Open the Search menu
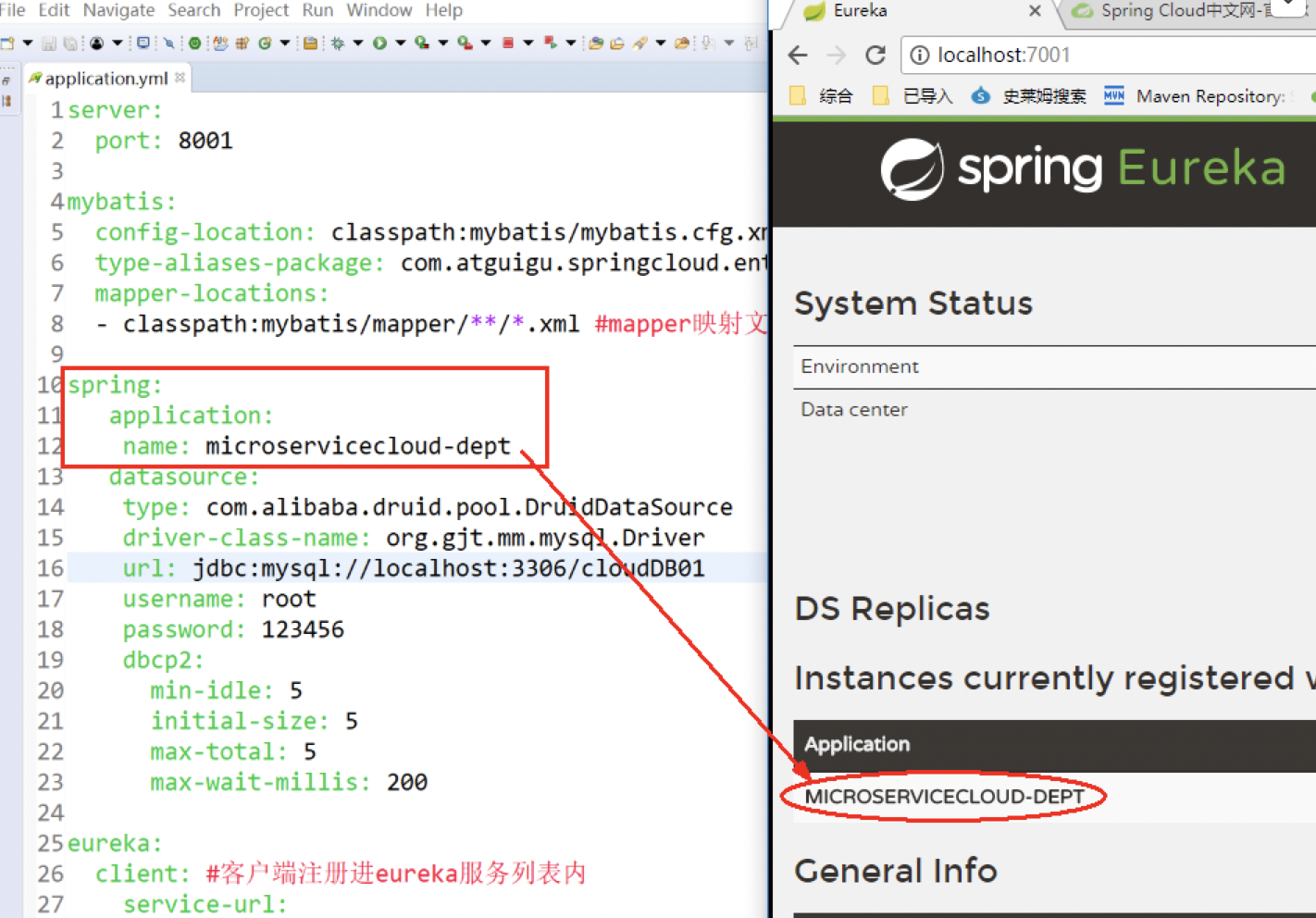The height and width of the screenshot is (918, 1316). [x=193, y=10]
